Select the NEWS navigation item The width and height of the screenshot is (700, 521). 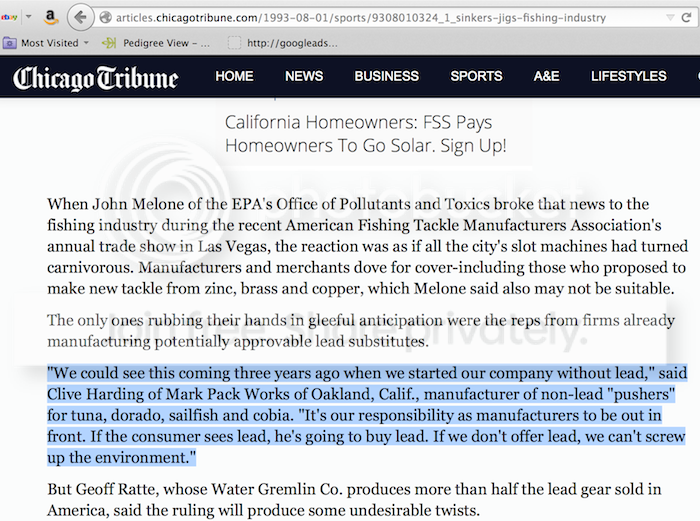(304, 76)
